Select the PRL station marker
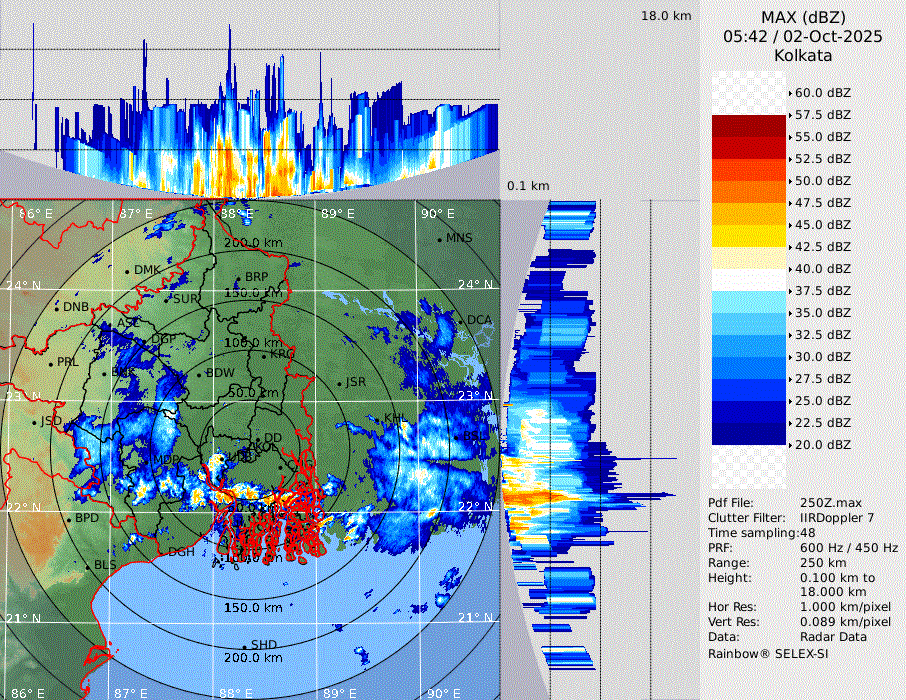This screenshot has height=700, width=906. [51, 363]
